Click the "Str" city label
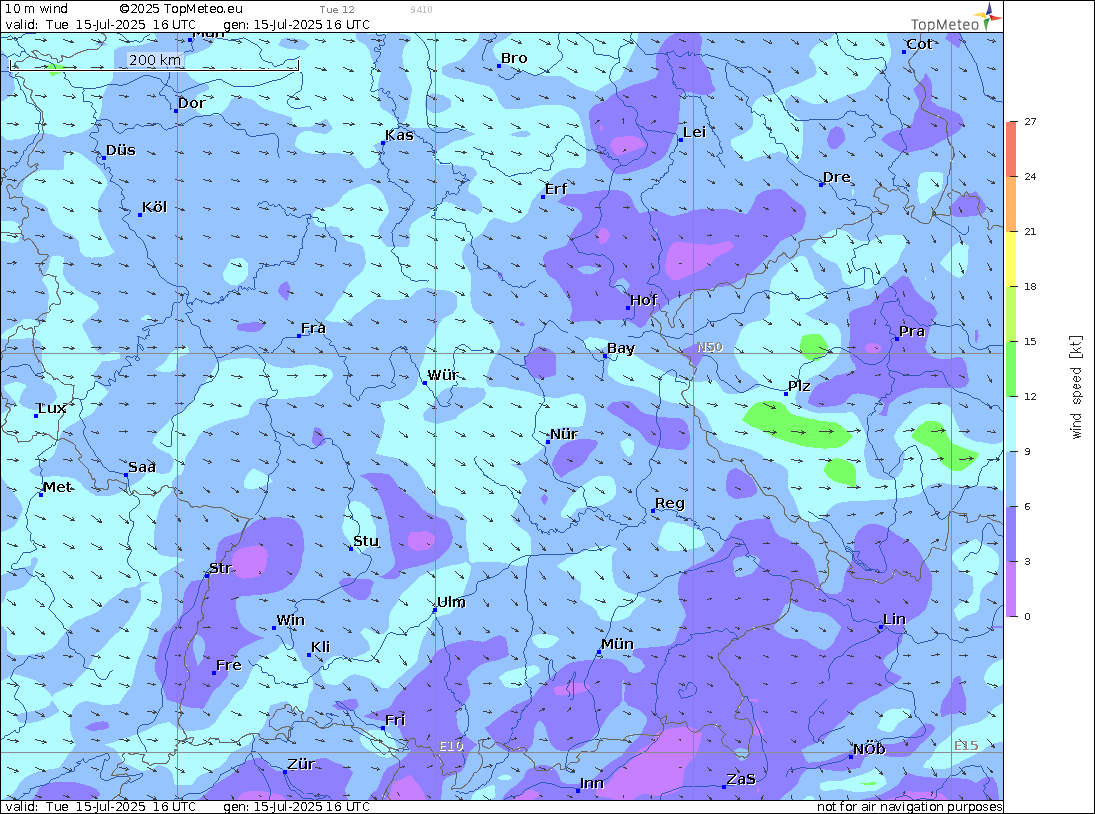This screenshot has height=814, width=1095. pos(220,568)
